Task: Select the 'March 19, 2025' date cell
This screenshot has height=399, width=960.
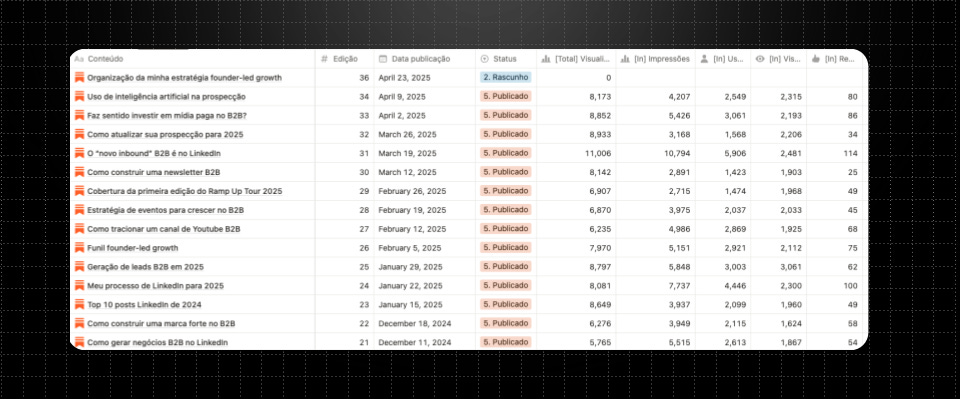Action: click(424, 153)
